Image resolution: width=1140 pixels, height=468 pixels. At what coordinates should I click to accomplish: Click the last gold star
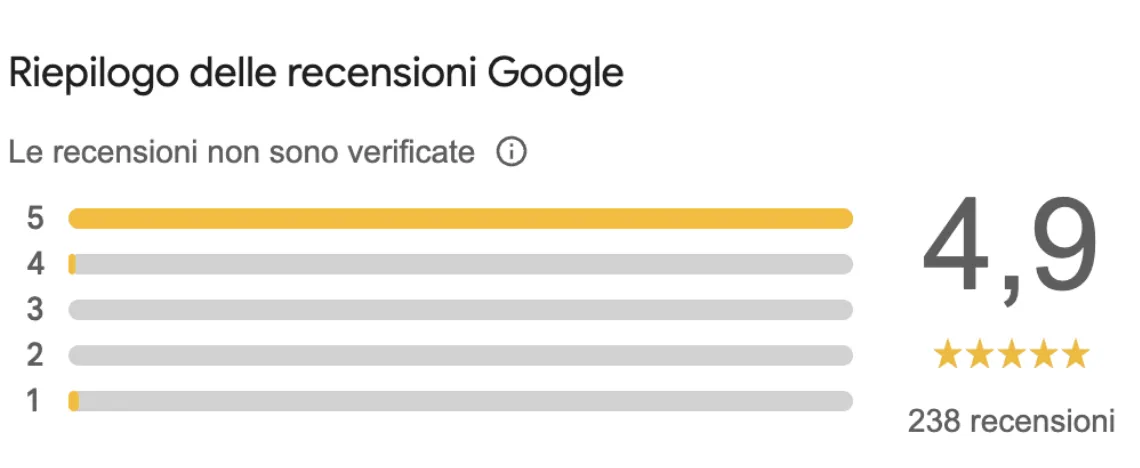pyautogui.click(x=1075, y=355)
